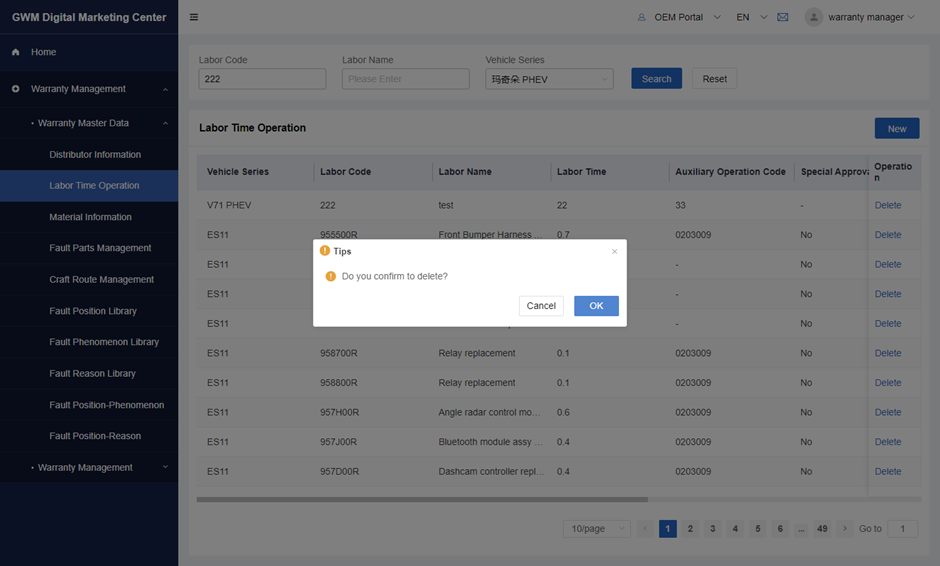This screenshot has width=940, height=566.
Task: Go to page 5
Action: pos(758,528)
